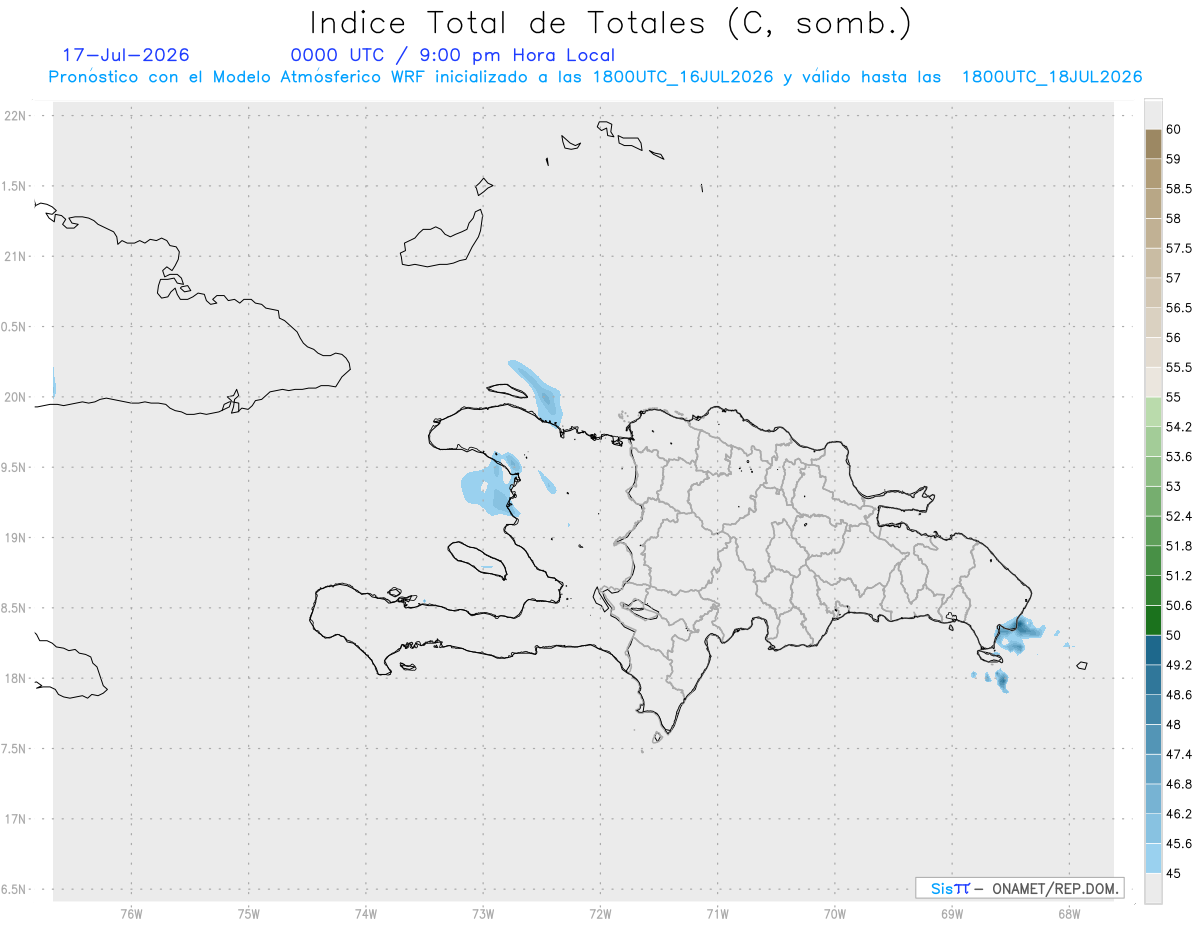The image size is (1200, 927).
Task: Click the "0000 UTC / 9:00 pm Hora Local" time label
Action: click(452, 56)
